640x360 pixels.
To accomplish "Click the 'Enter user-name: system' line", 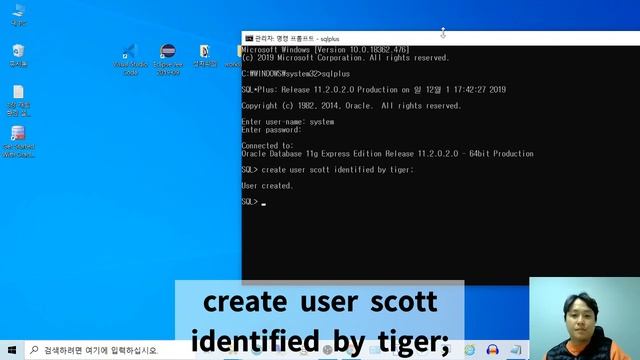I will [x=288, y=122].
